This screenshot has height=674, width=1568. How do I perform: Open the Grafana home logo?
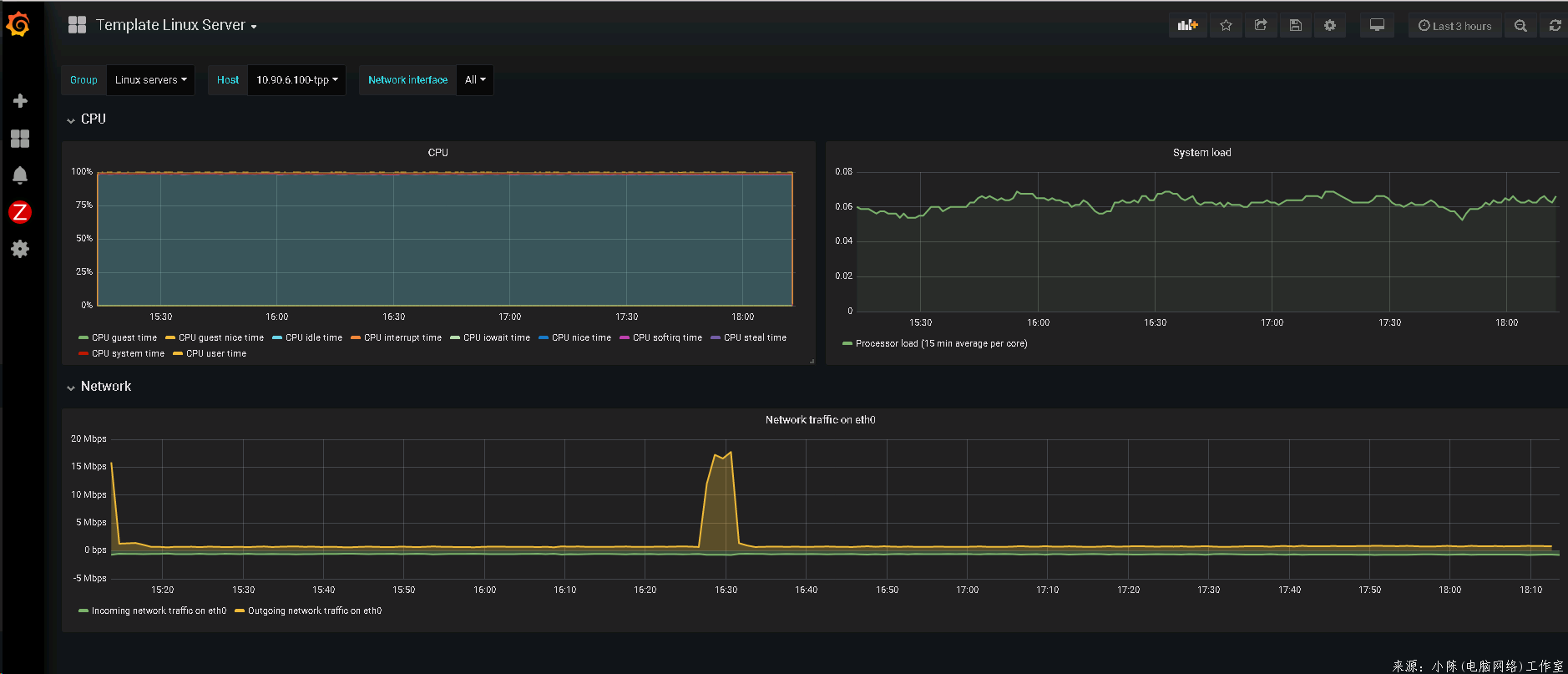pos(18,25)
